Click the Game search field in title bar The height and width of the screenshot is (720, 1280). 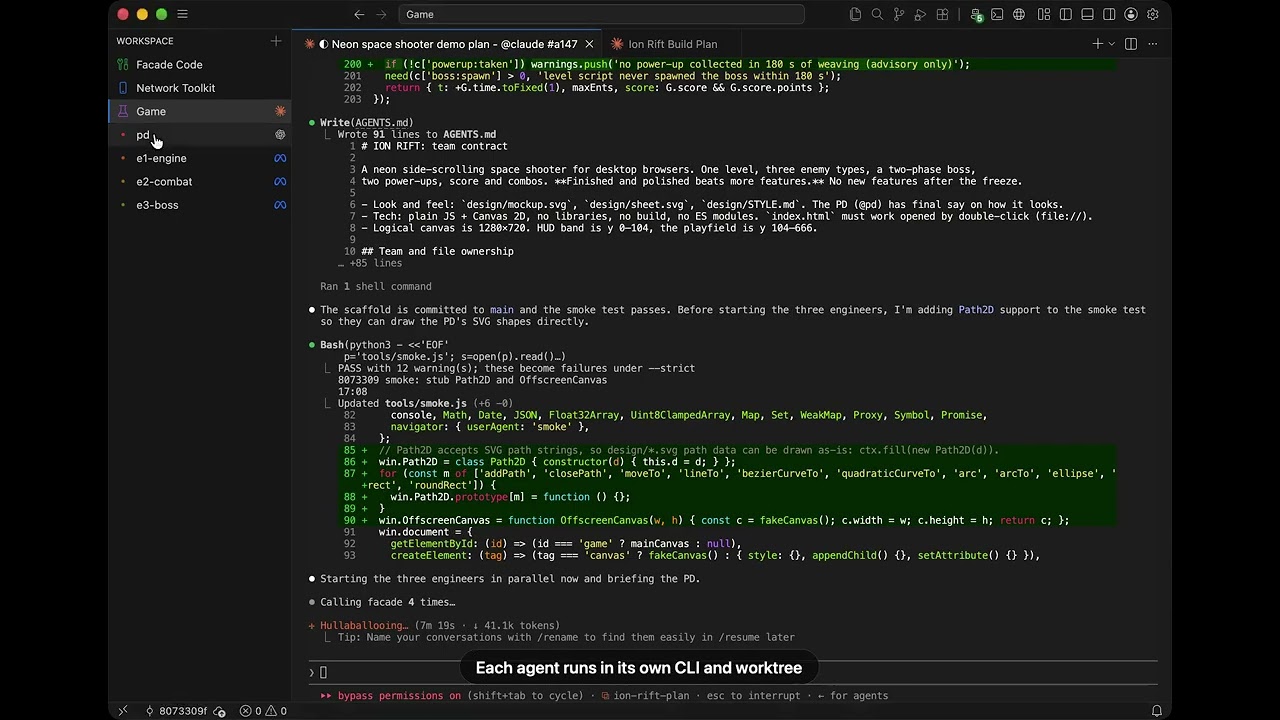[601, 14]
